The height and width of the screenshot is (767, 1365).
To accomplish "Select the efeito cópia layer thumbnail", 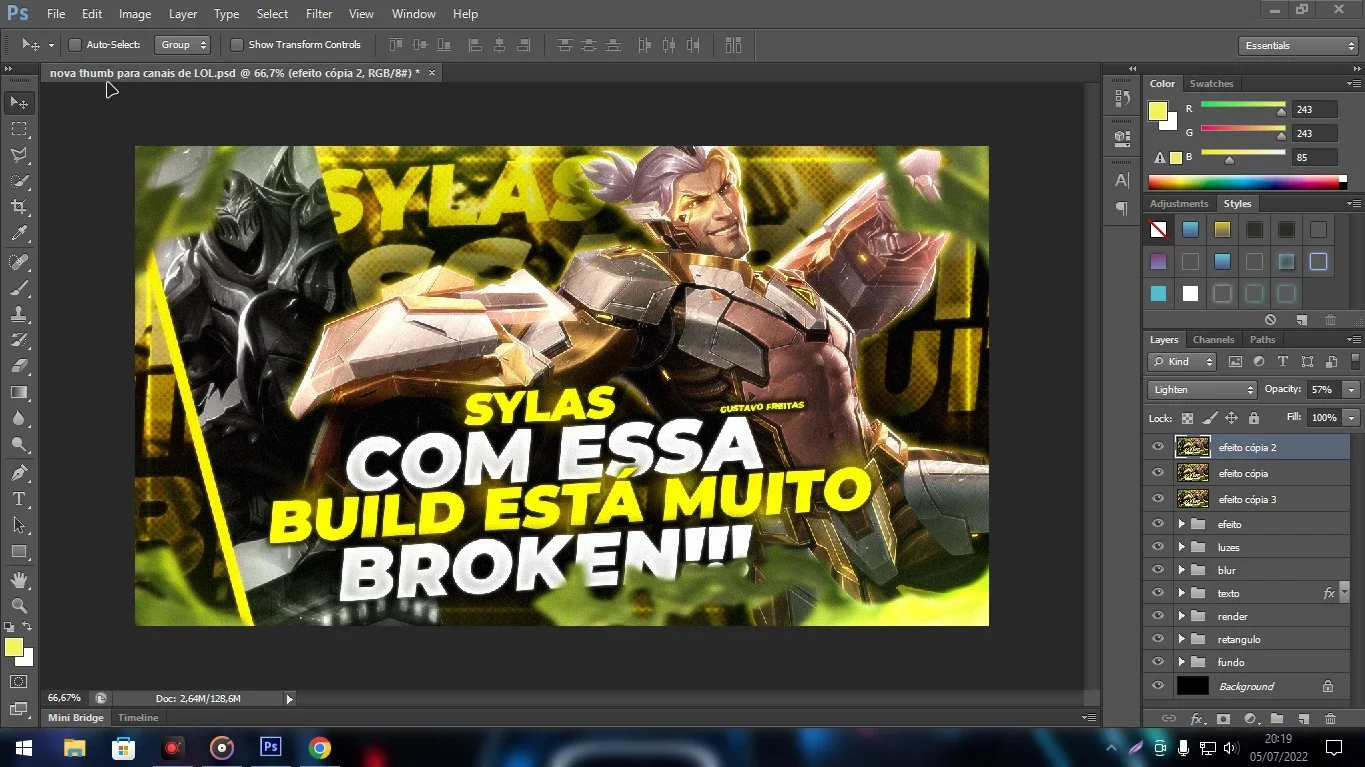I will tap(1193, 473).
